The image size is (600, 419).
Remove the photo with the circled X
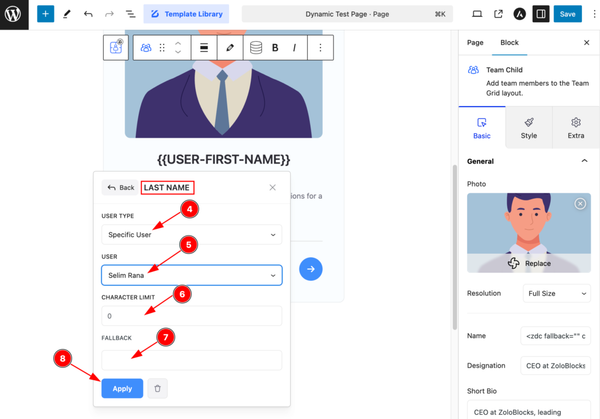580,204
